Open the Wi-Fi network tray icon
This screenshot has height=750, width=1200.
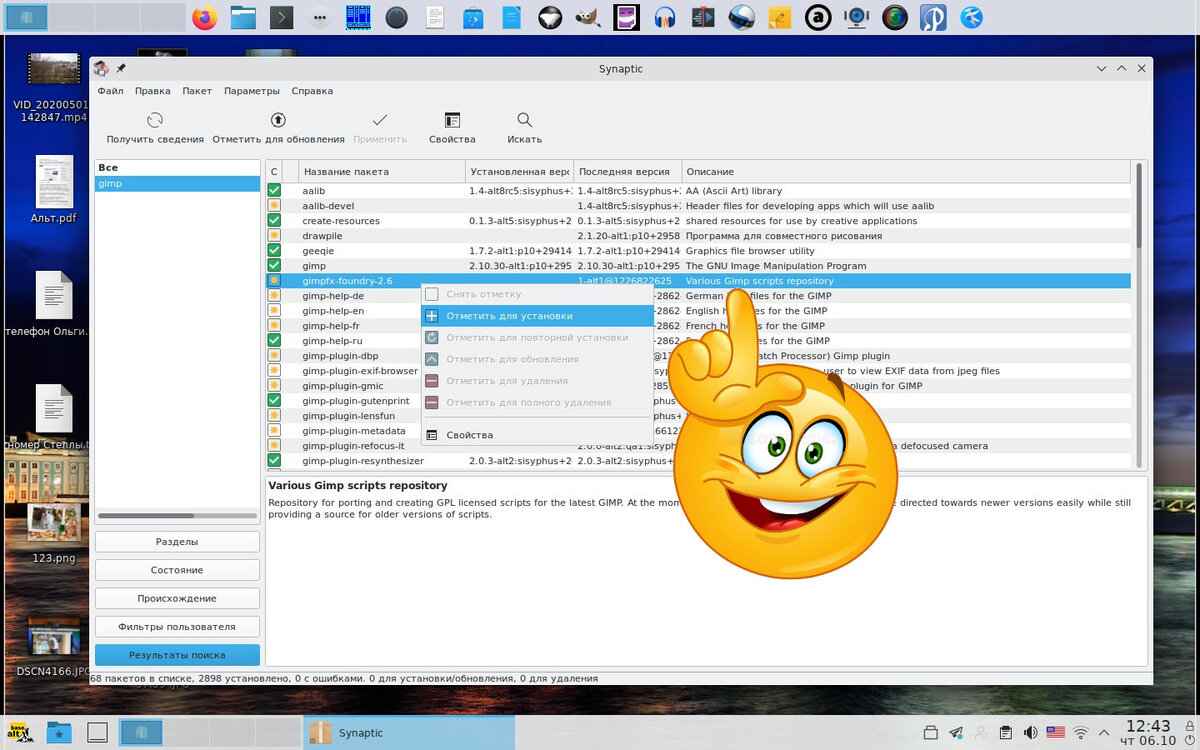coord(1081,732)
